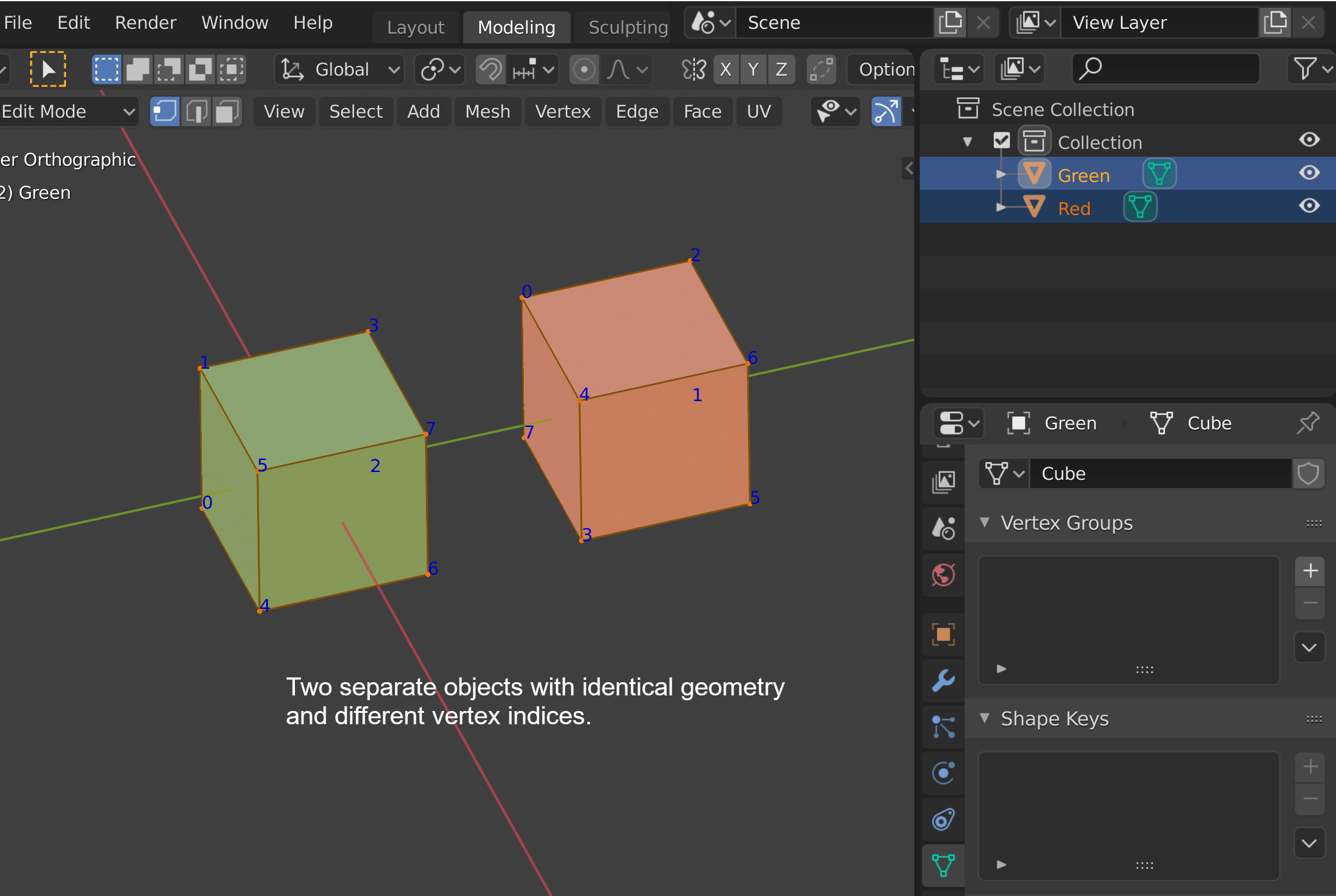Enable Edge select mode
Screen dimensions: 1336x896
196,112
